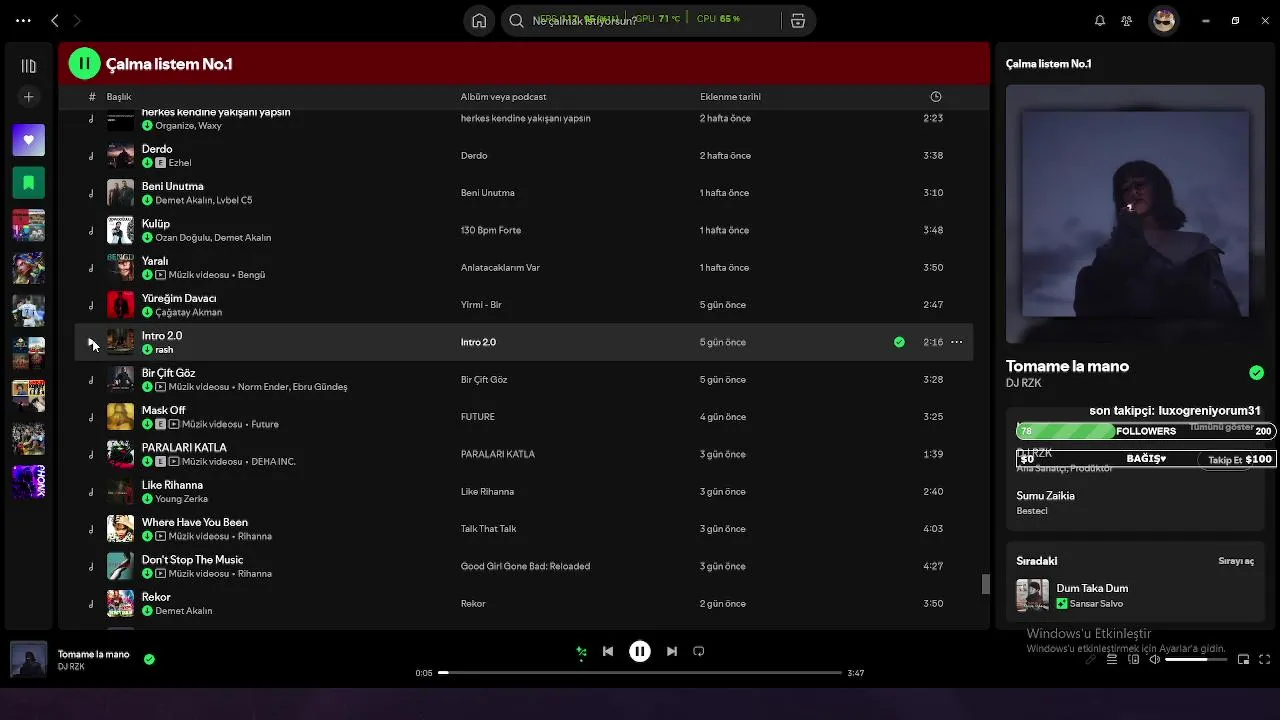Viewport: 1280px width, 720px height.
Task: Create new playlist with plus icon
Action: tap(28, 97)
